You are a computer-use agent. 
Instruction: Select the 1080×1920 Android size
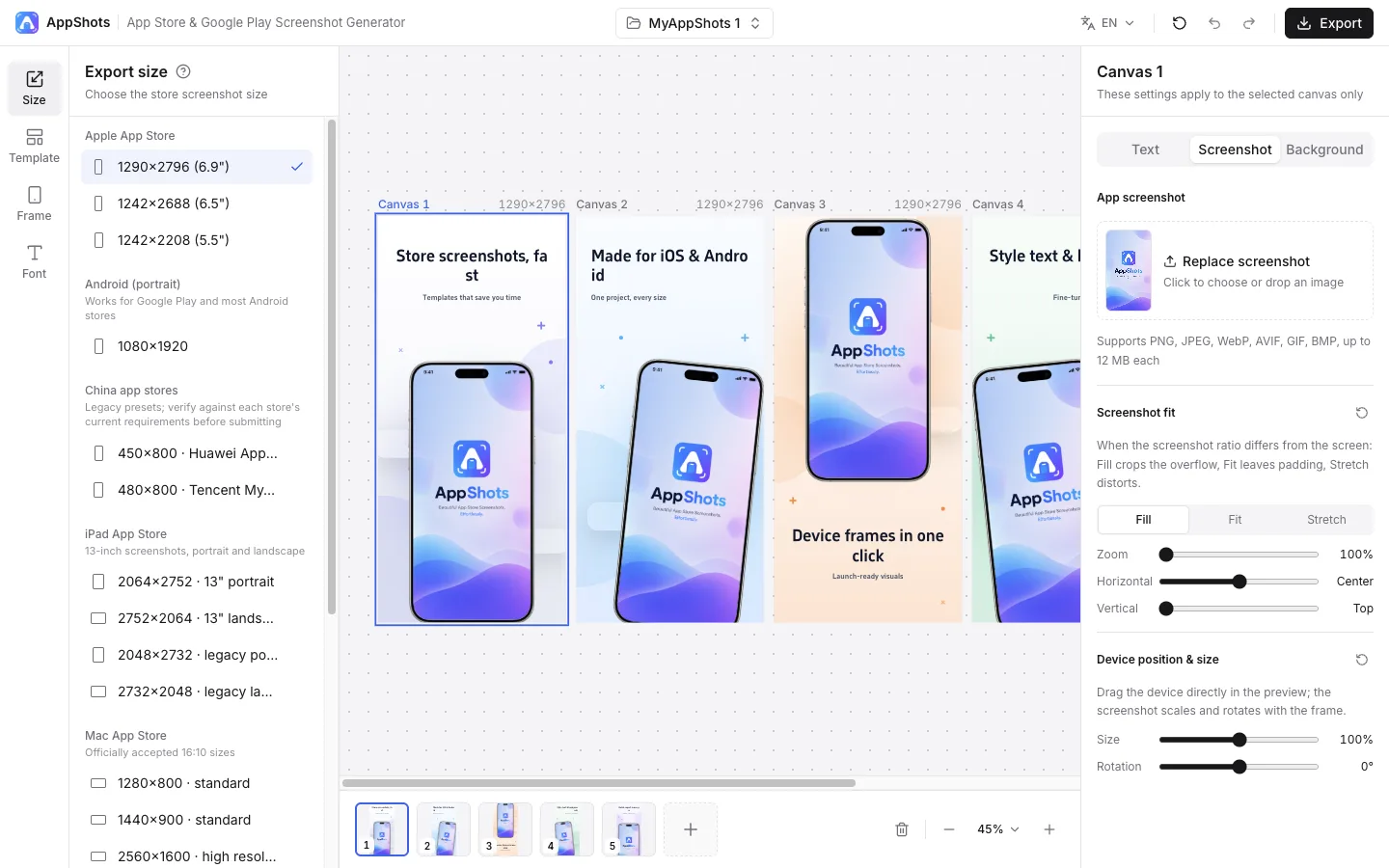click(x=197, y=346)
